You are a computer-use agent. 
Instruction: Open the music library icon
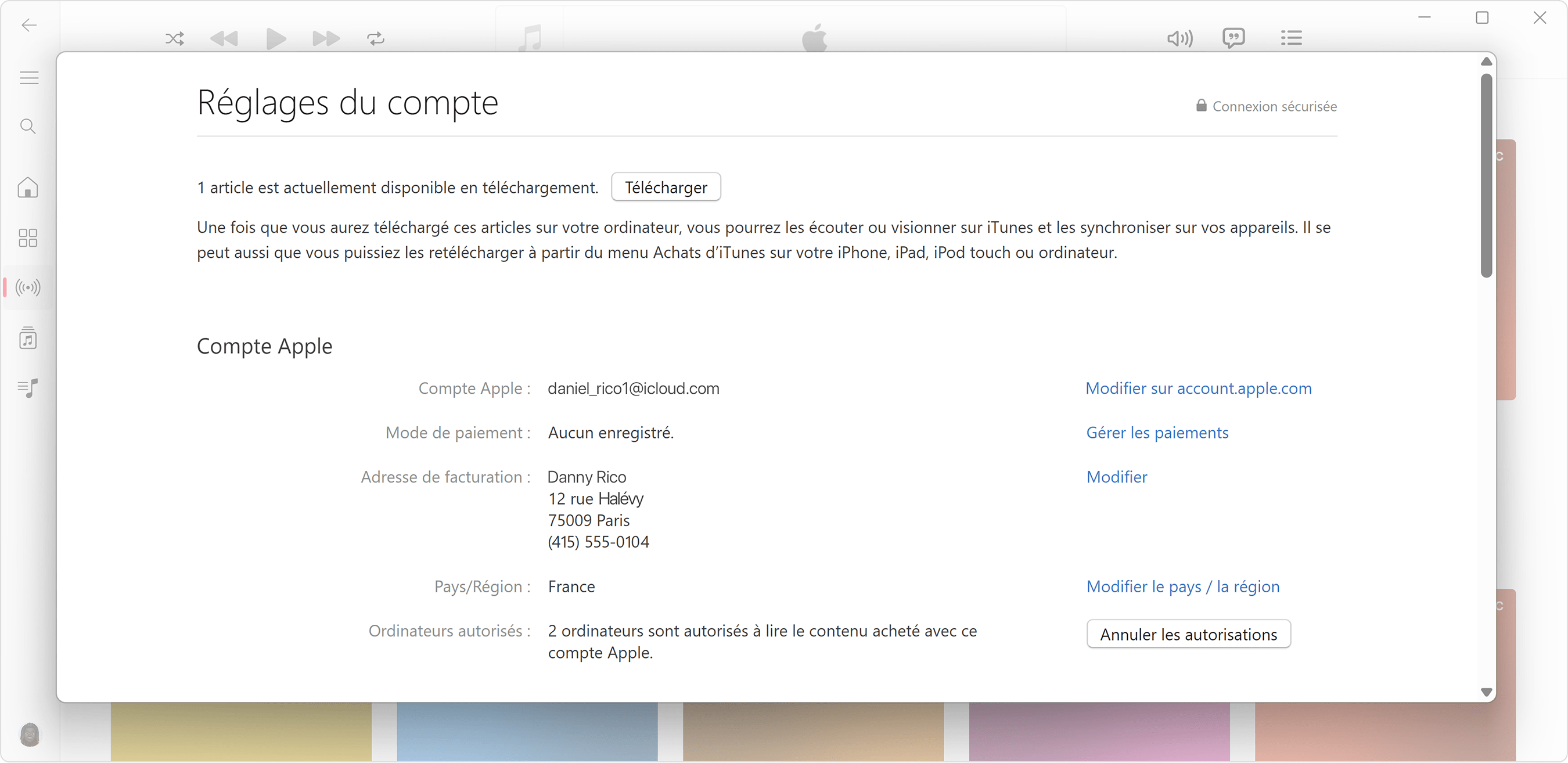click(28, 338)
